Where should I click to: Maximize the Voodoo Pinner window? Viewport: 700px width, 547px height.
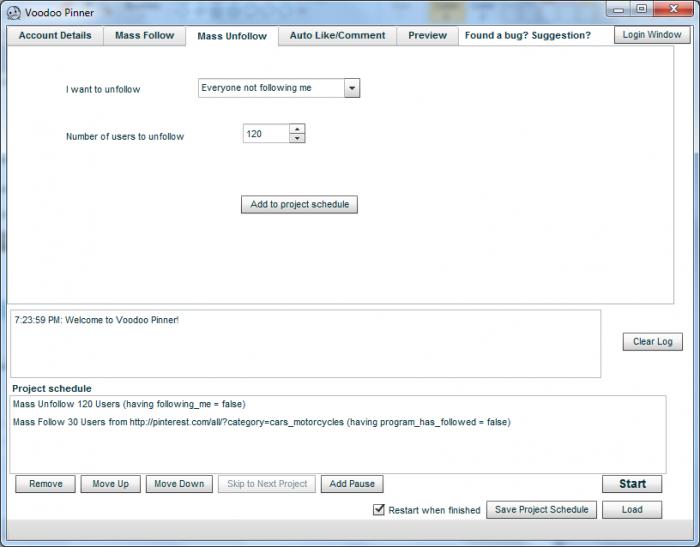[x=642, y=9]
